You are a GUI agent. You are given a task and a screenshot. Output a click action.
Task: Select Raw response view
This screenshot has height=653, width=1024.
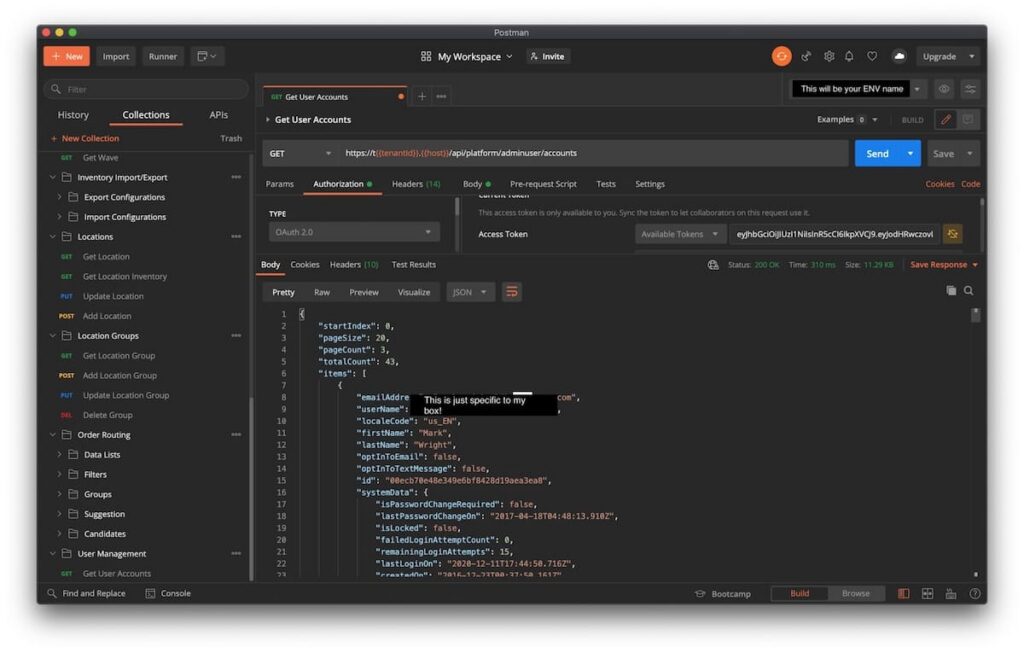[x=322, y=293]
